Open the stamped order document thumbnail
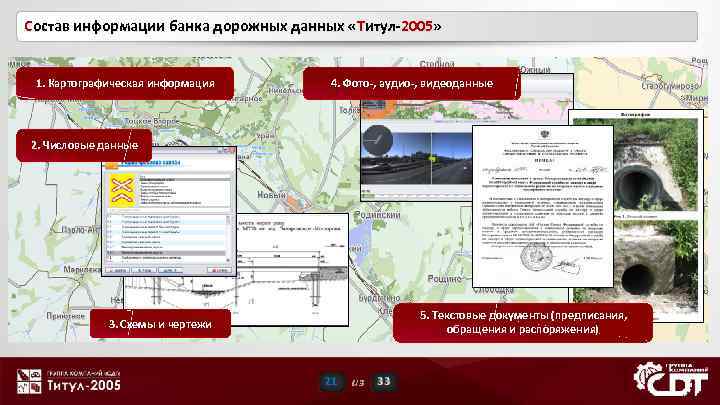Image resolution: width=720 pixels, height=405 pixels. (543, 207)
